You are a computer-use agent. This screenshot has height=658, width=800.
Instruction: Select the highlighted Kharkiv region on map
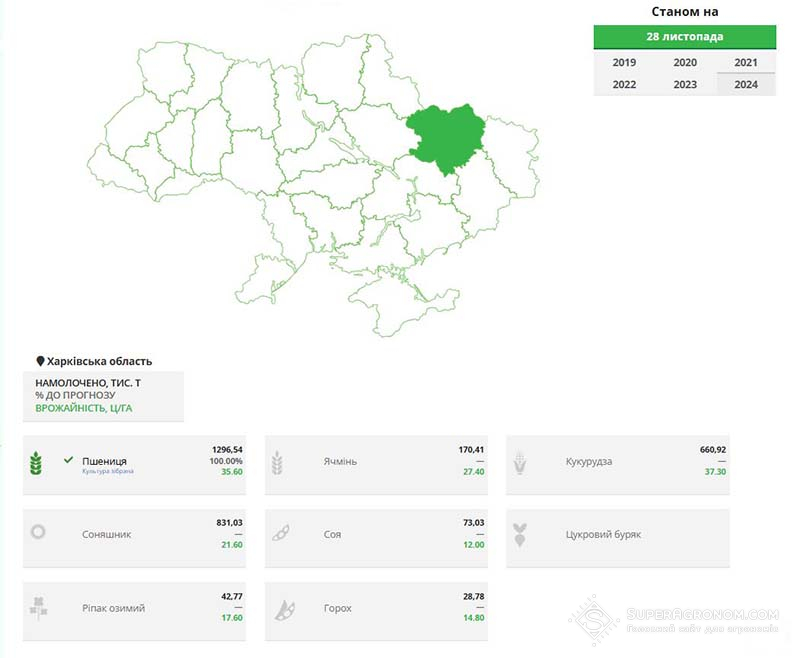446,137
